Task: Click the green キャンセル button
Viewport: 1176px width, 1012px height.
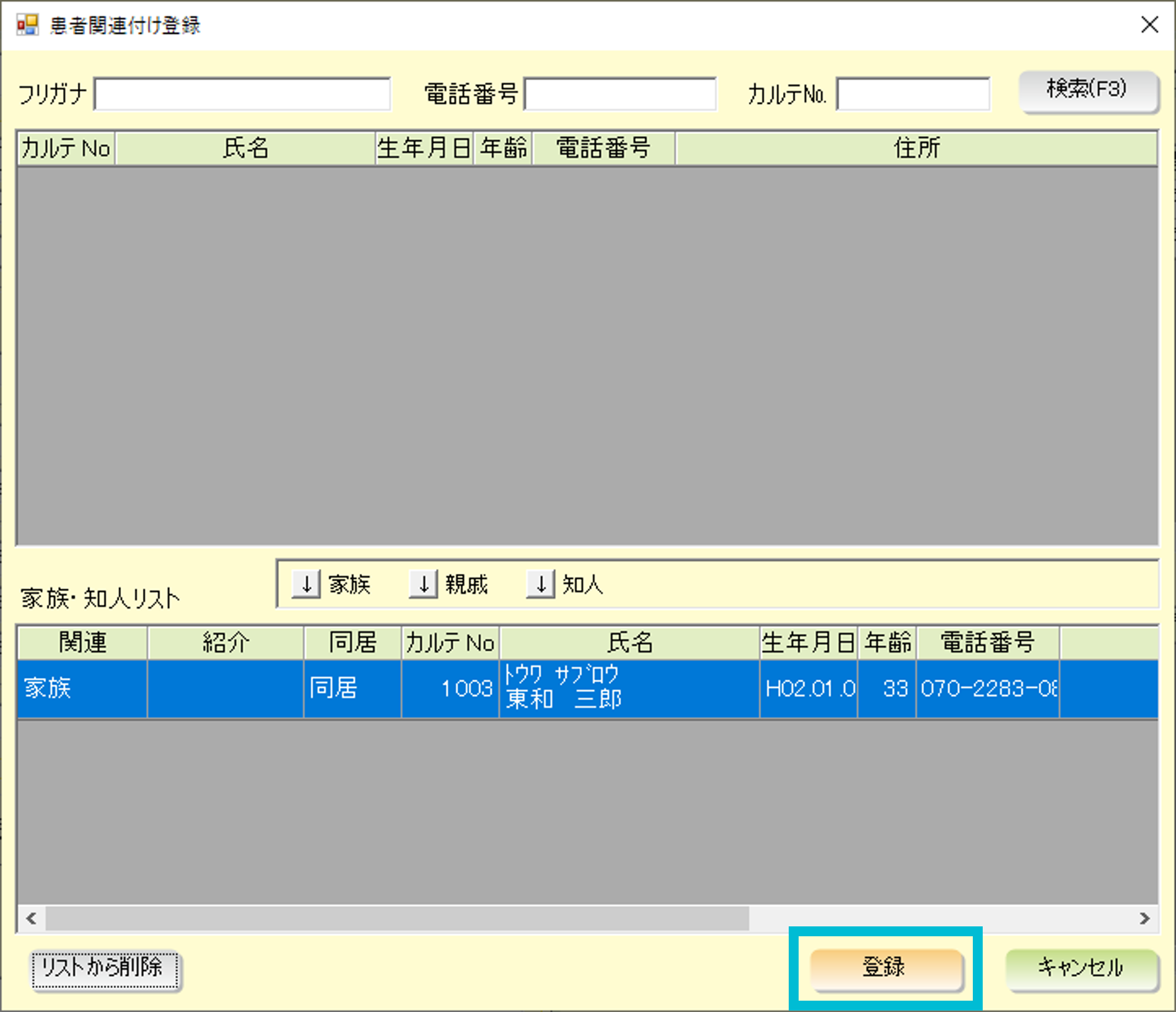Action: tap(1081, 968)
